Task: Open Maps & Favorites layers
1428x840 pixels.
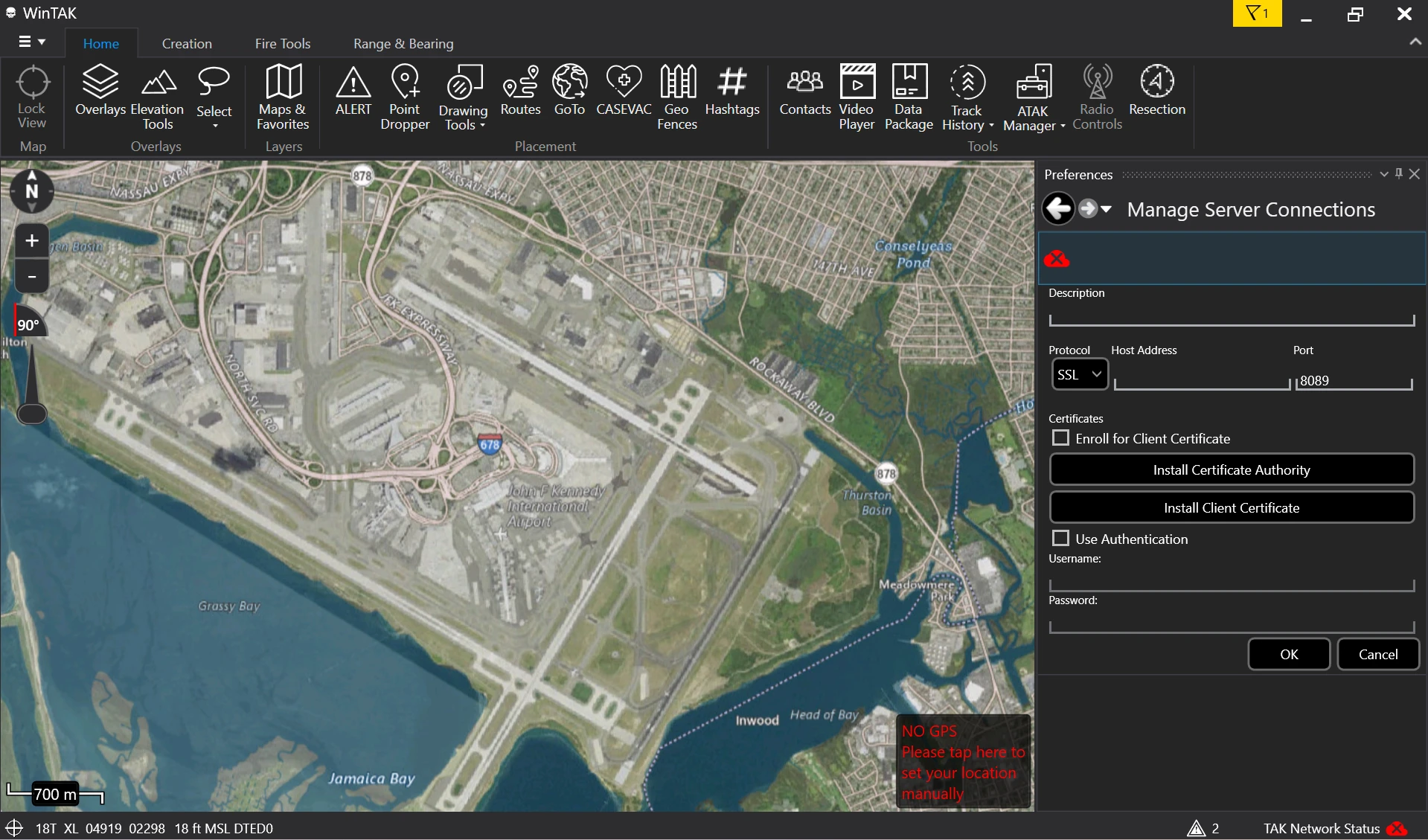Action: [x=283, y=97]
